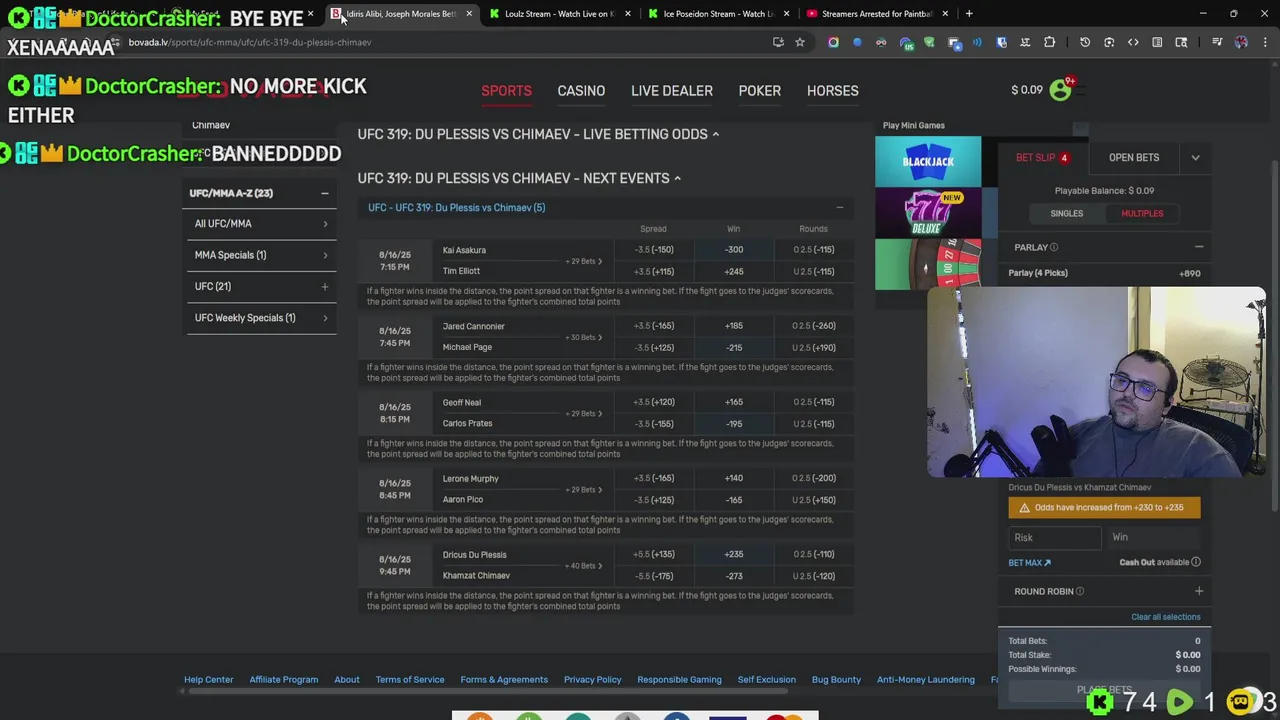Switch to Ice Poseidon Stream tab
Viewport: 1280px width, 720px height.
click(719, 14)
